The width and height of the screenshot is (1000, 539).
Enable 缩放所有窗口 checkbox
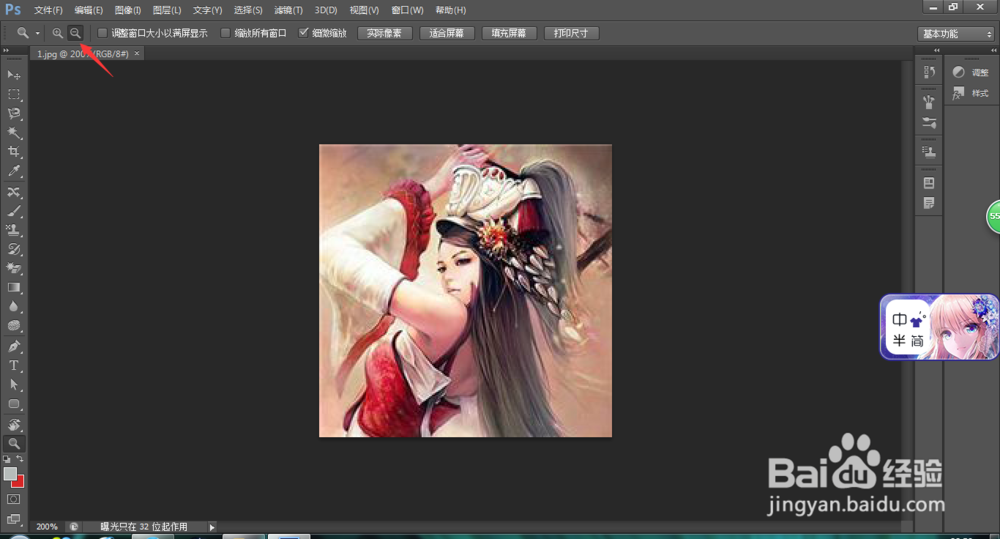tap(225, 33)
